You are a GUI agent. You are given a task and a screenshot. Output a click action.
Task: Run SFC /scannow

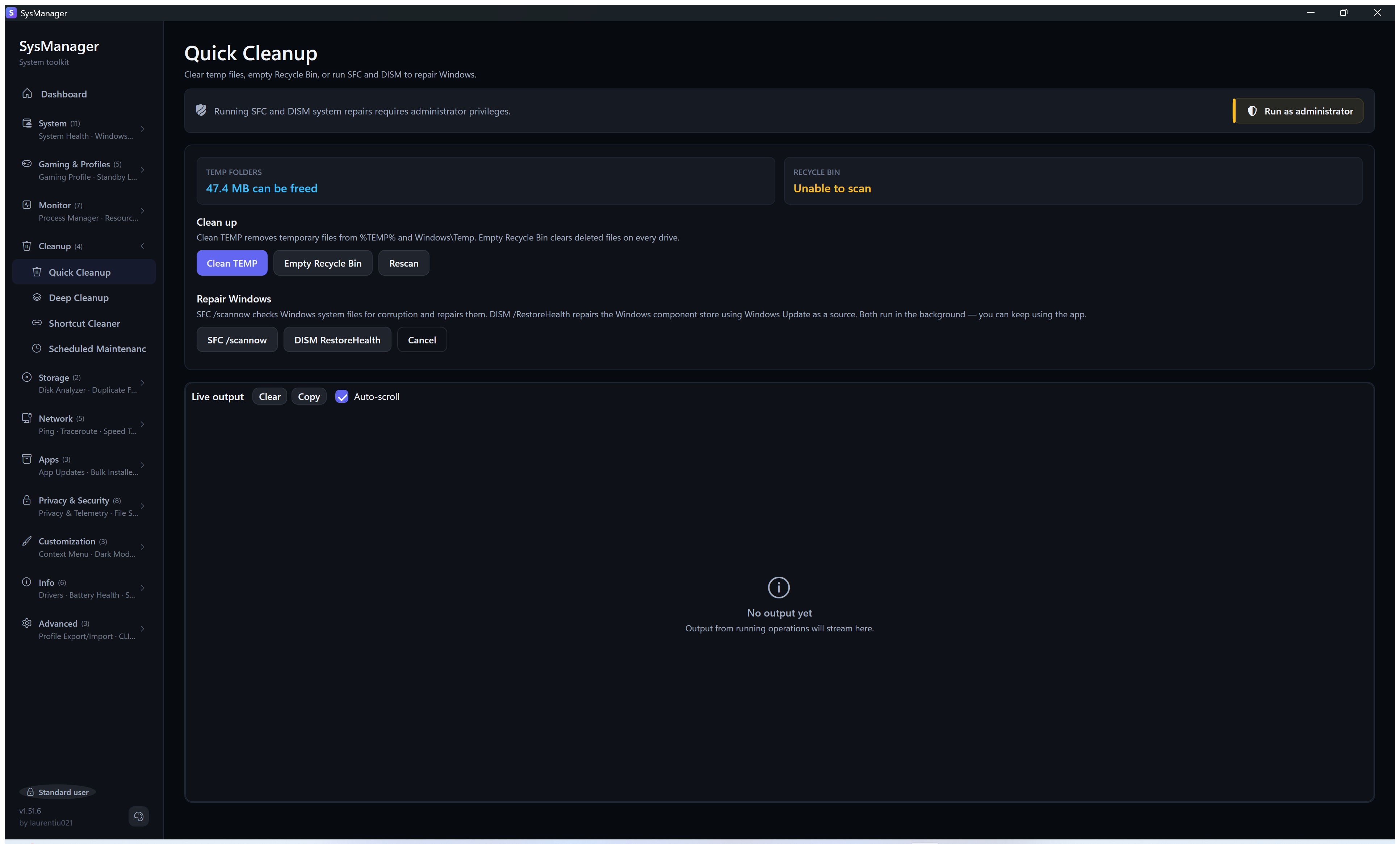click(x=237, y=339)
